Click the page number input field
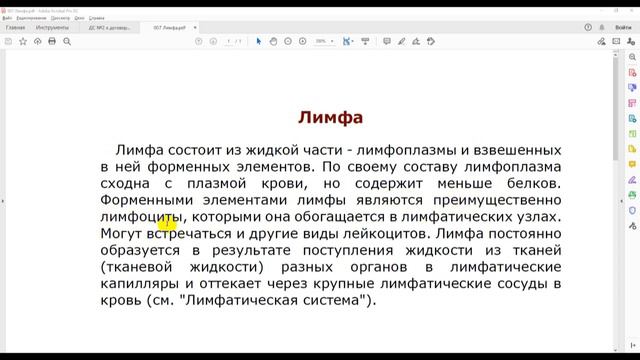640x360 pixels. (229, 41)
